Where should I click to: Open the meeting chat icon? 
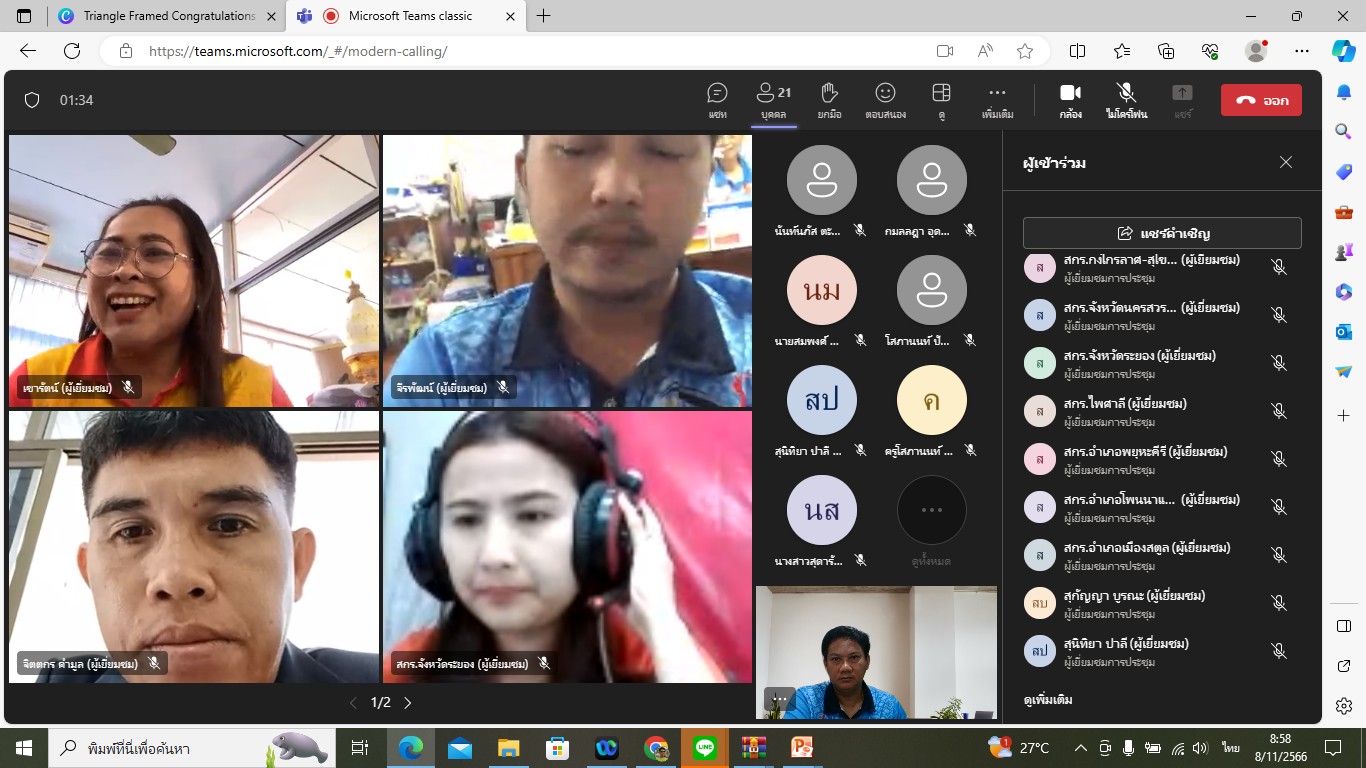(717, 100)
